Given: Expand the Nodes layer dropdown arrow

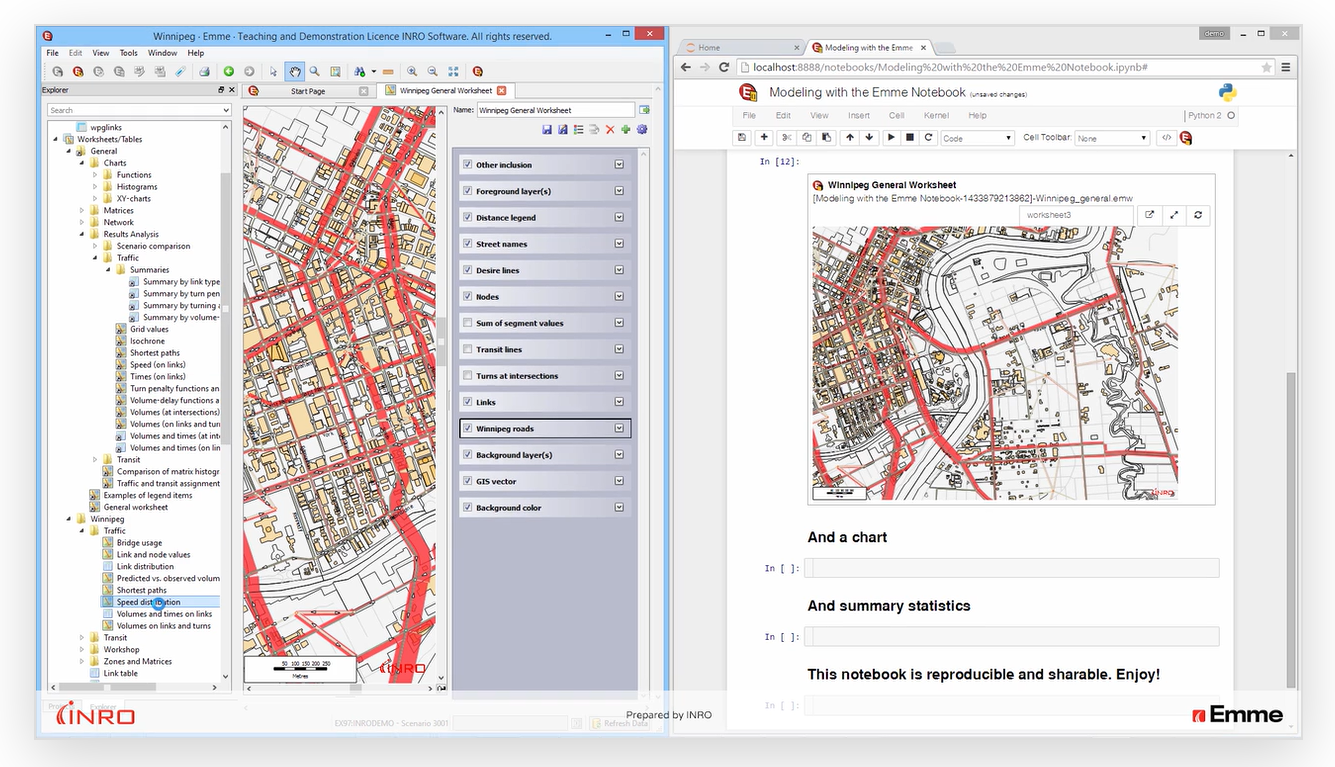Looking at the screenshot, I should (x=619, y=297).
